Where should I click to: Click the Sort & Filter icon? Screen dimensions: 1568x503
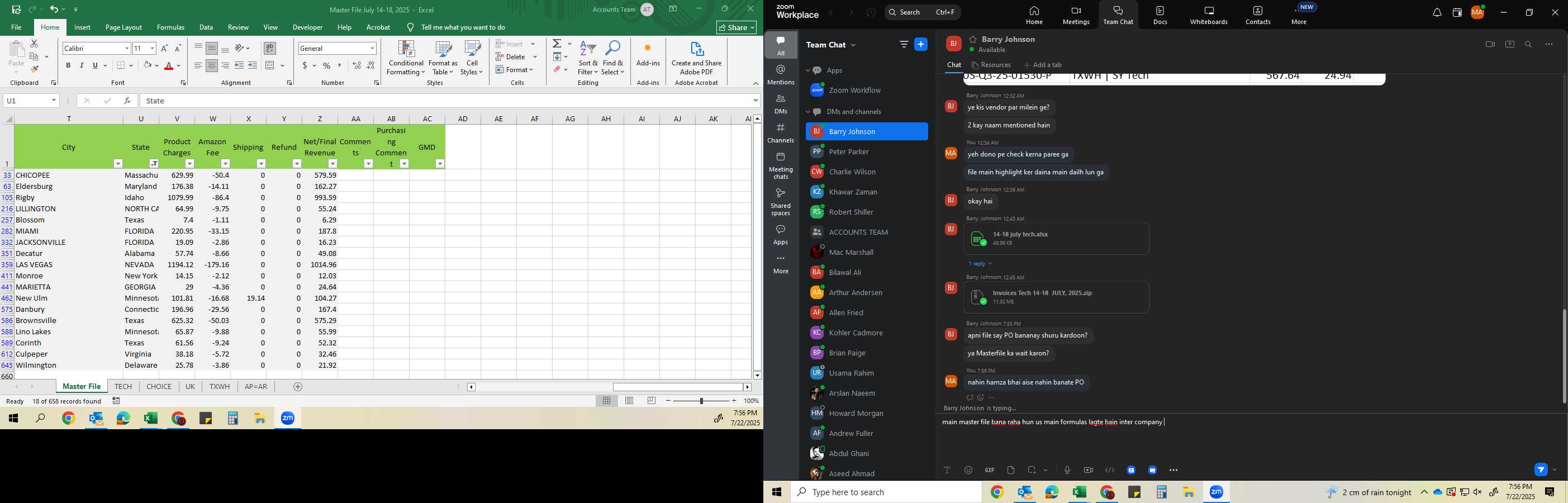(x=588, y=49)
